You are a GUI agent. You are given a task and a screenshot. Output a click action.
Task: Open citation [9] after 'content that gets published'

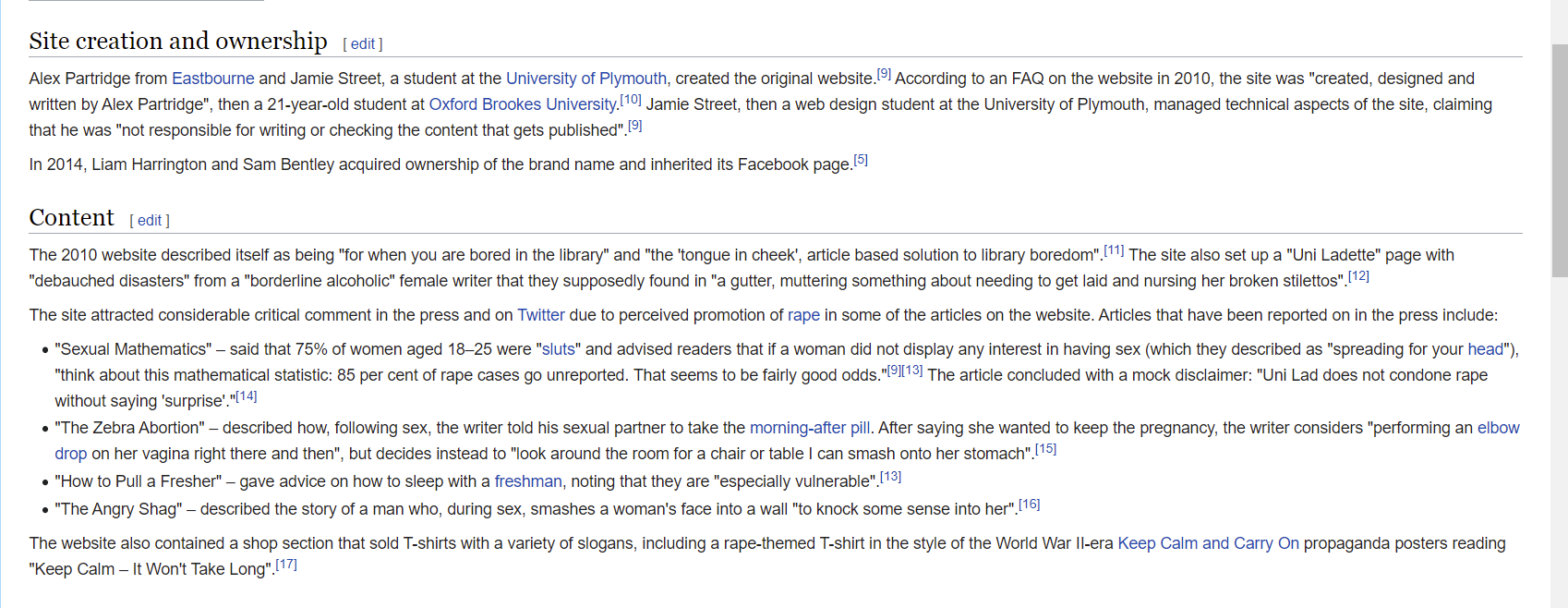[634, 126]
